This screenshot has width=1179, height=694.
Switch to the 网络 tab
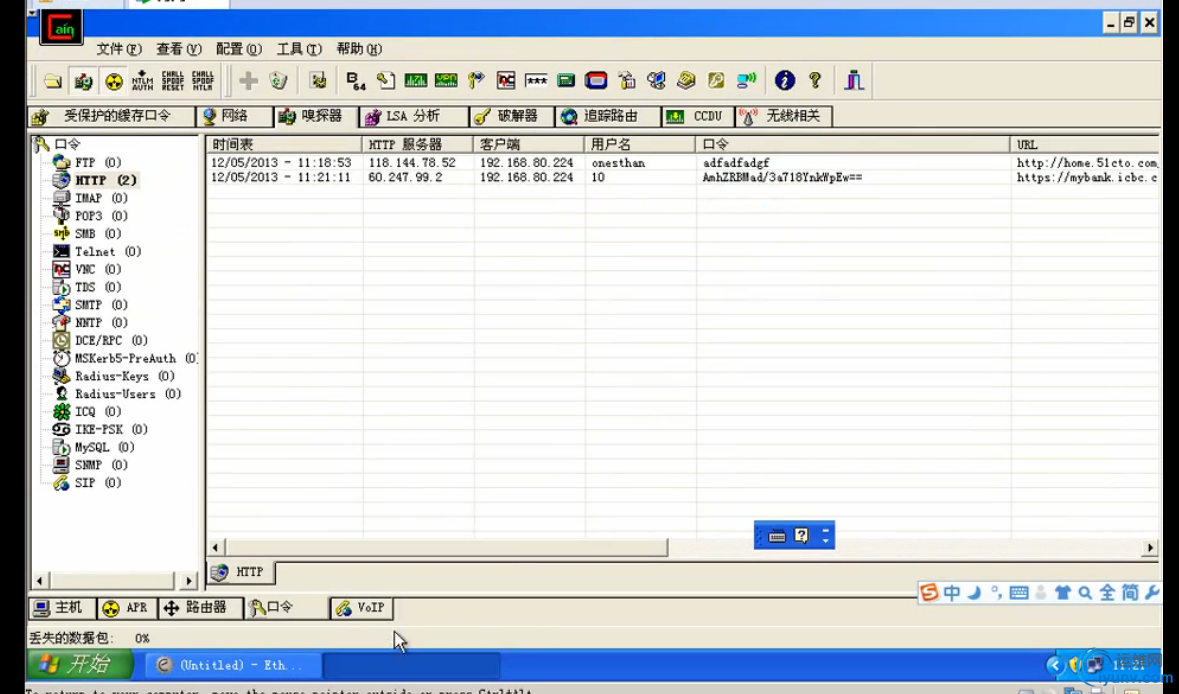click(234, 117)
